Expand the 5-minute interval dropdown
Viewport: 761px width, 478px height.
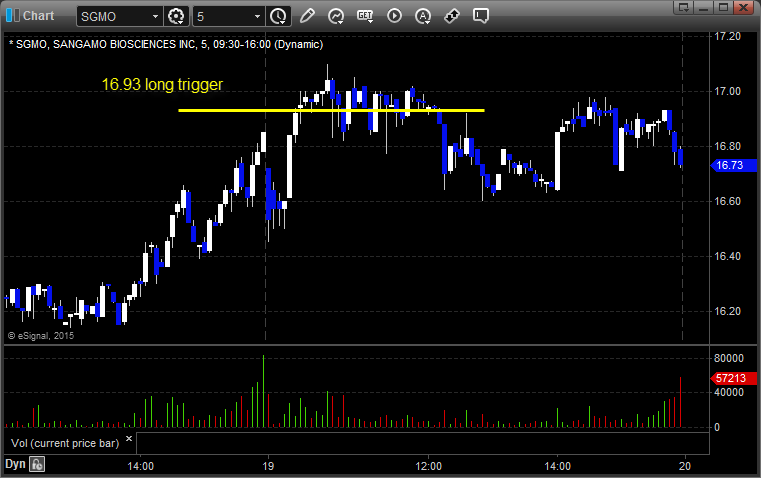pos(257,16)
